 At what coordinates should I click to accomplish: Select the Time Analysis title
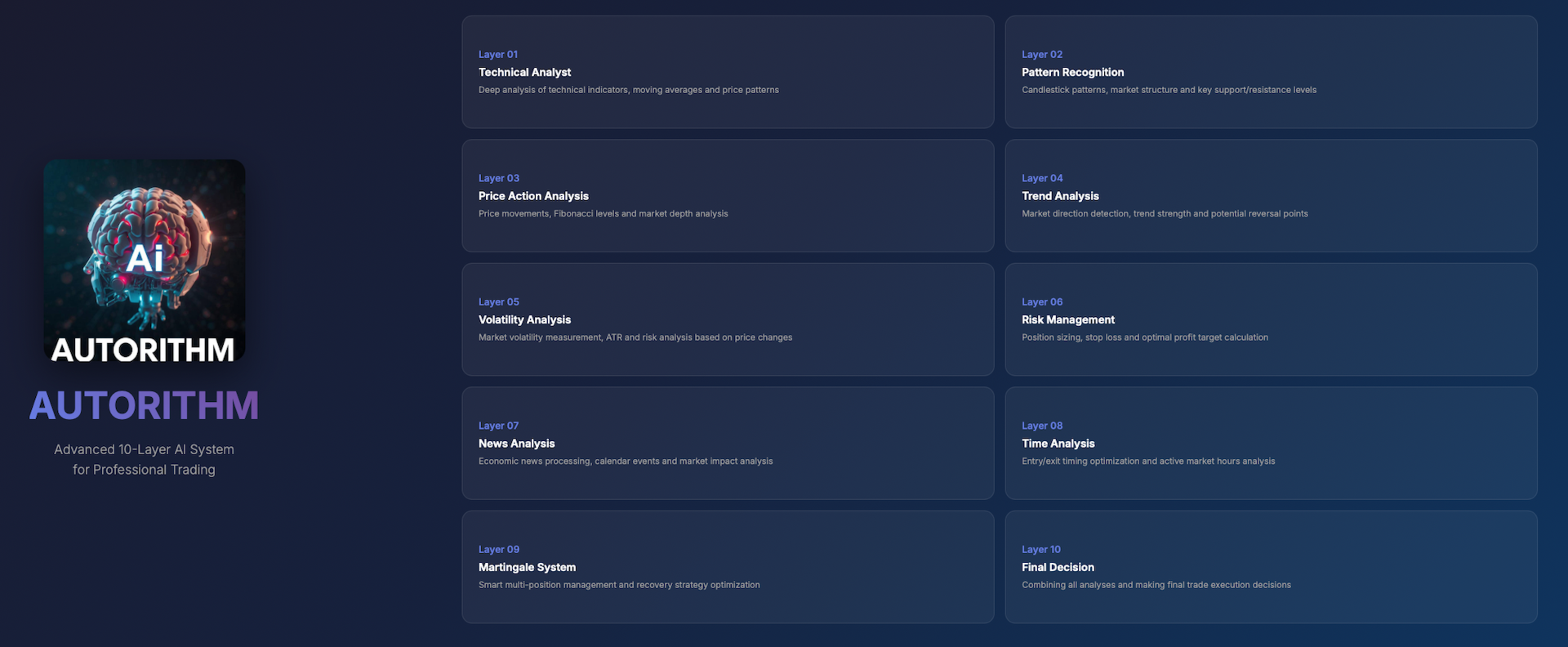(1058, 444)
